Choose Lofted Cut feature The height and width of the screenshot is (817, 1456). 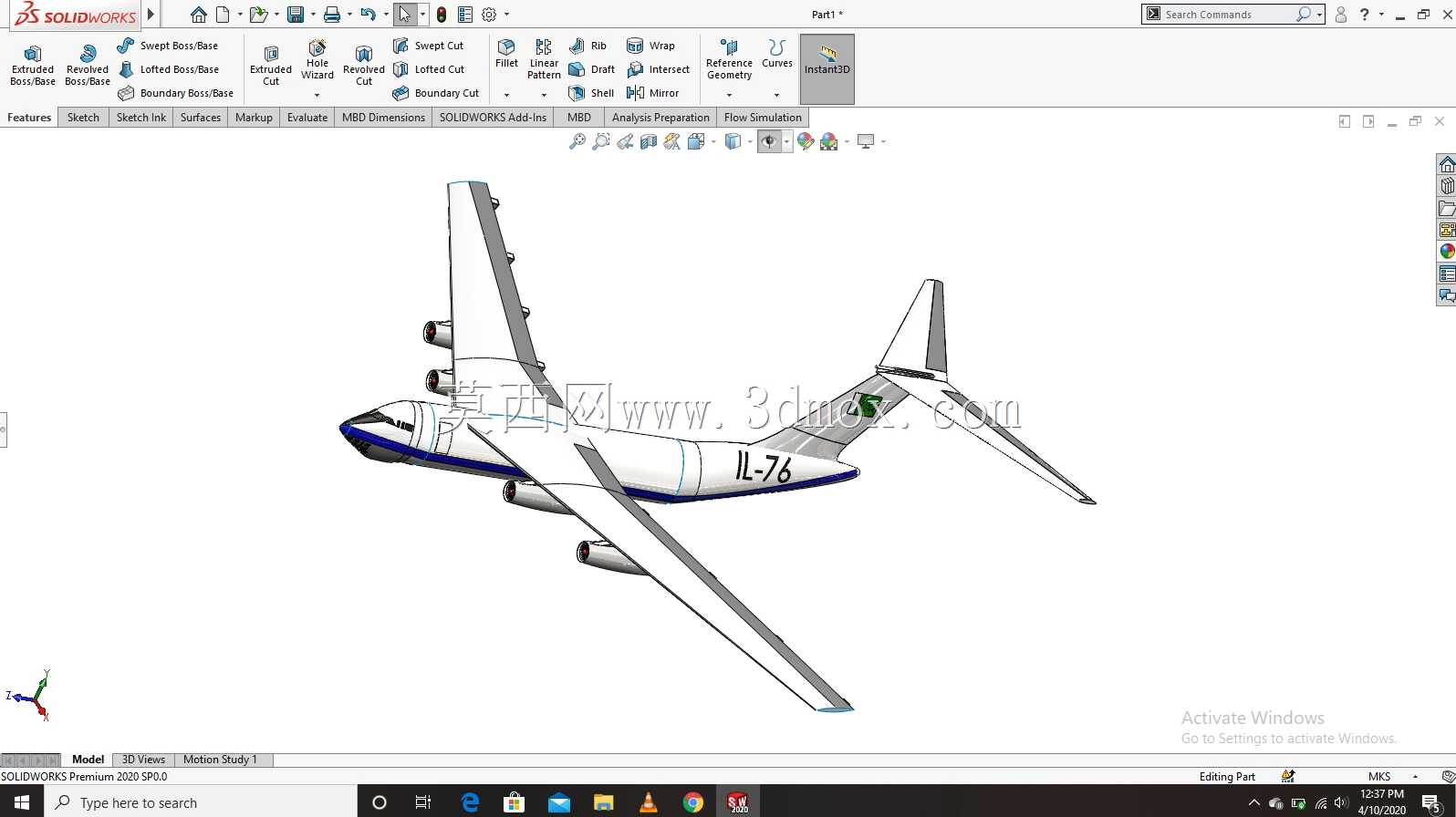pos(429,69)
